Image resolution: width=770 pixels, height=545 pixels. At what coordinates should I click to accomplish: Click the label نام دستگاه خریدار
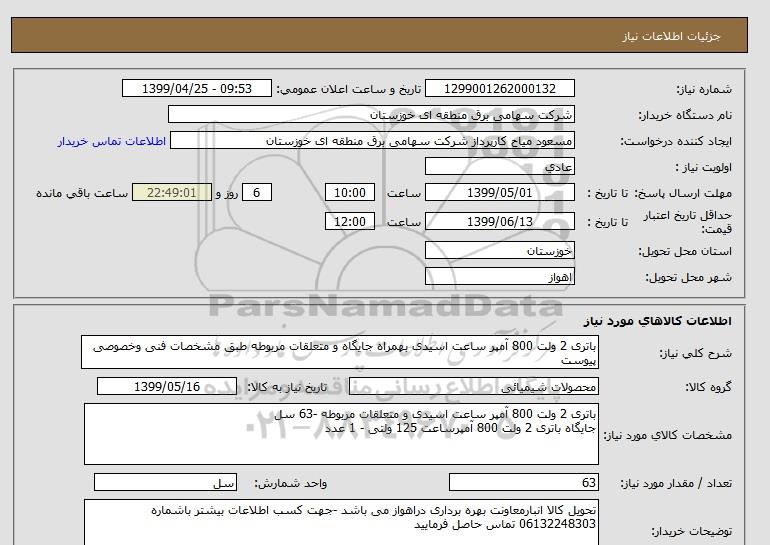point(685,115)
